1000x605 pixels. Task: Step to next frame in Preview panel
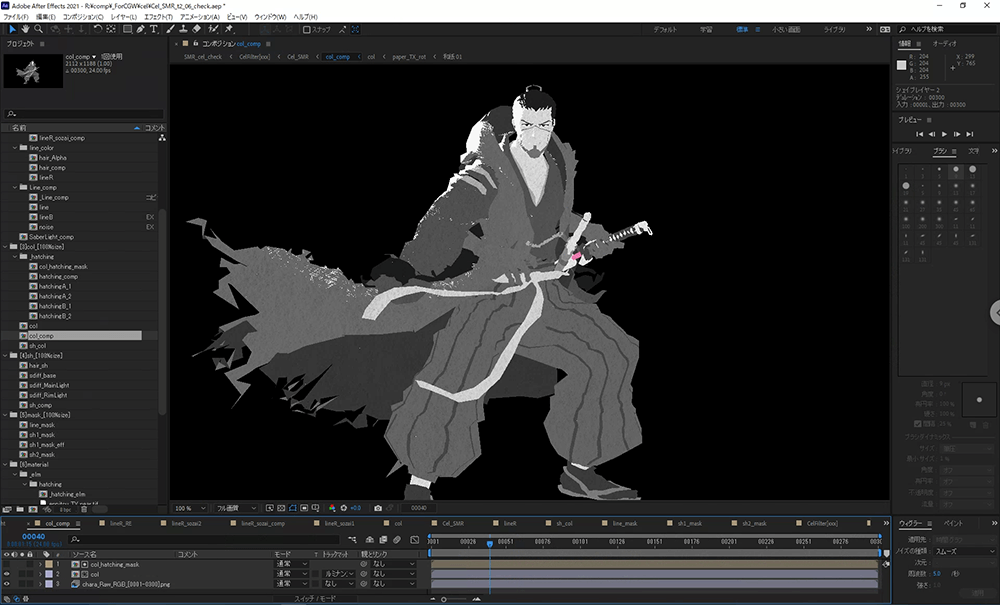(x=957, y=134)
